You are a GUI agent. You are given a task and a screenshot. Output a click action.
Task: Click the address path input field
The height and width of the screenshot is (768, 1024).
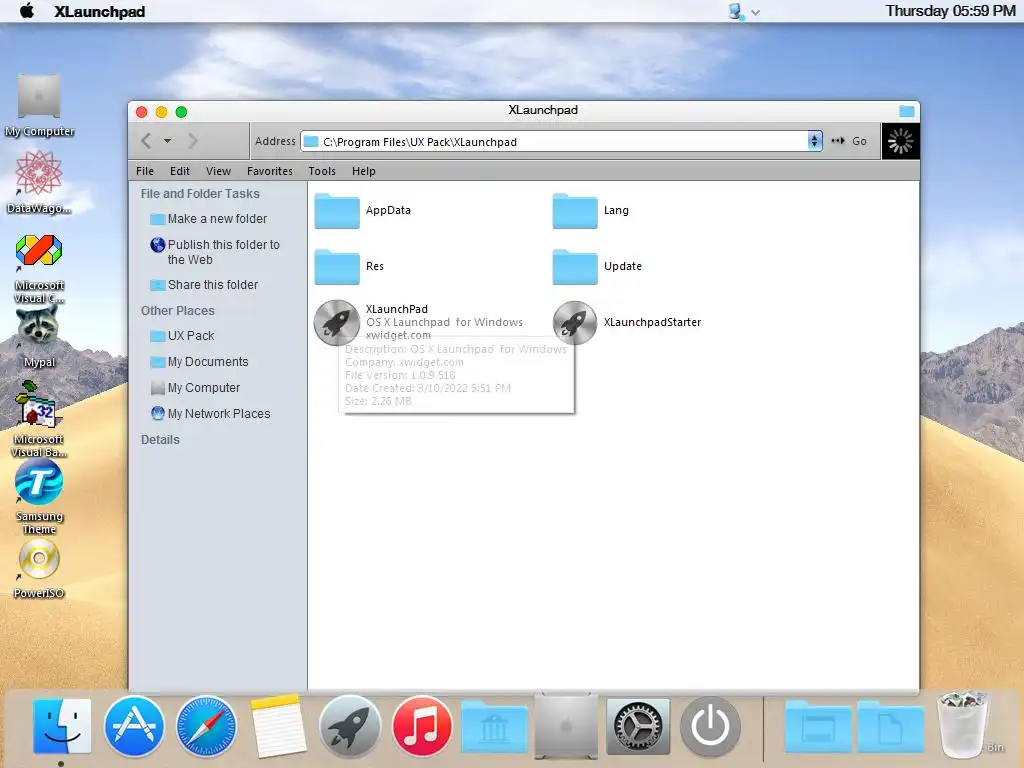click(562, 142)
